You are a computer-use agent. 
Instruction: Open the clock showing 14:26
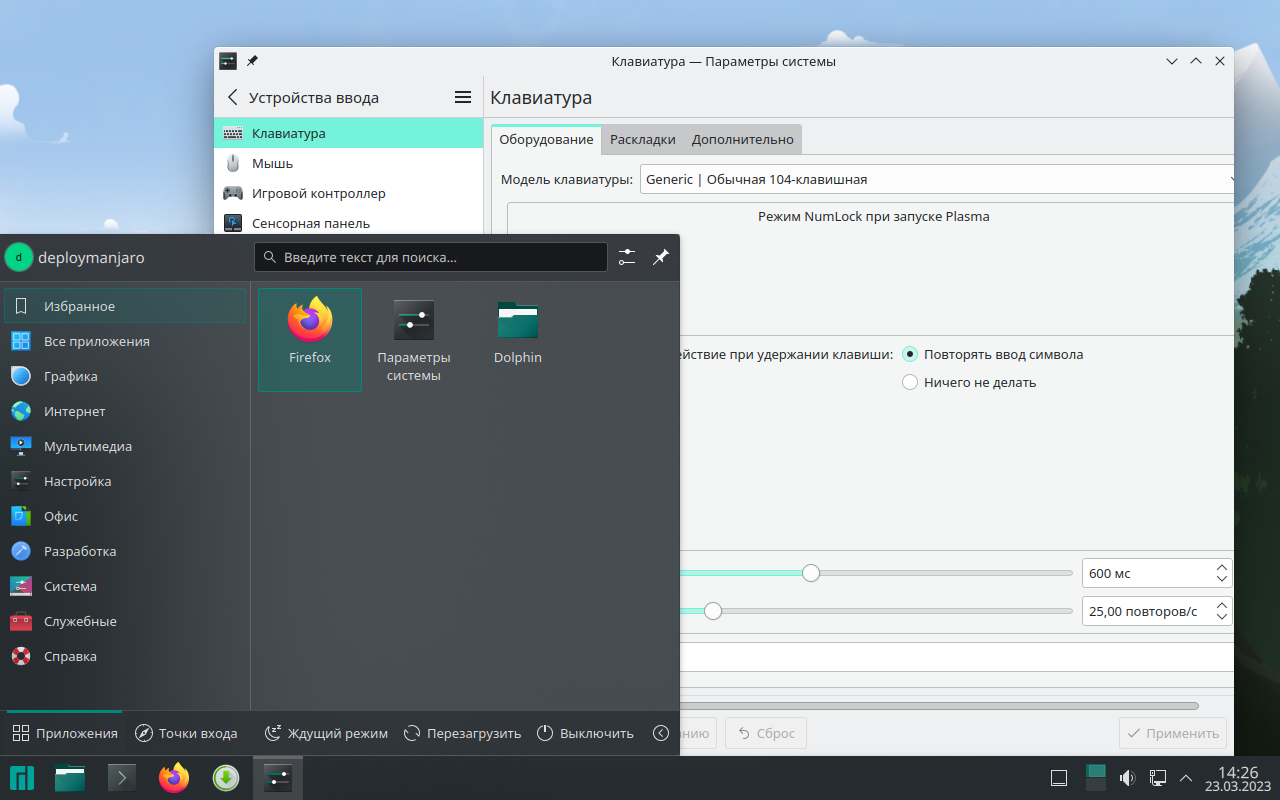coord(1237,778)
